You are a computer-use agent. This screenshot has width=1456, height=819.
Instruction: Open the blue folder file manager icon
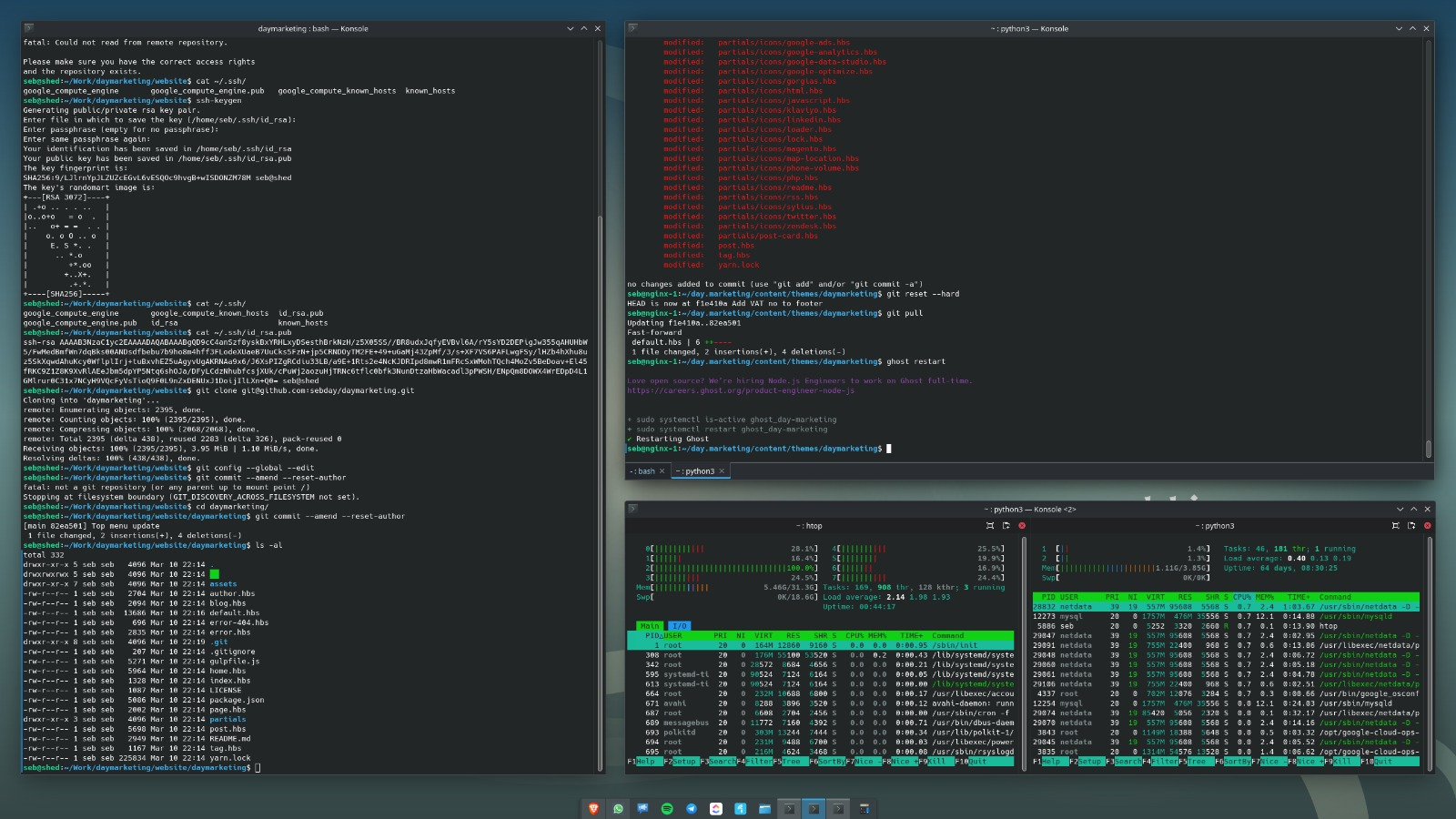(x=764, y=808)
